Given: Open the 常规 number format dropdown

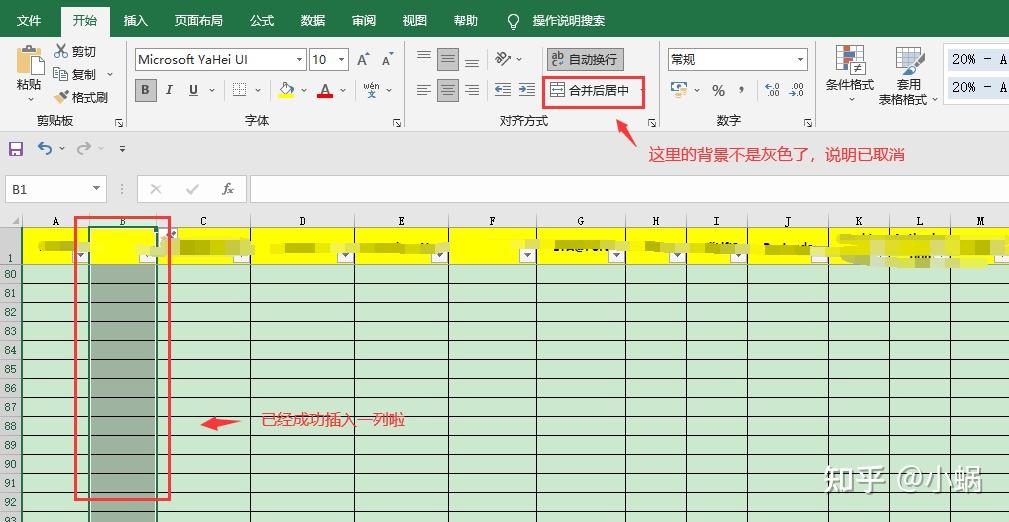Looking at the screenshot, I should coord(801,60).
